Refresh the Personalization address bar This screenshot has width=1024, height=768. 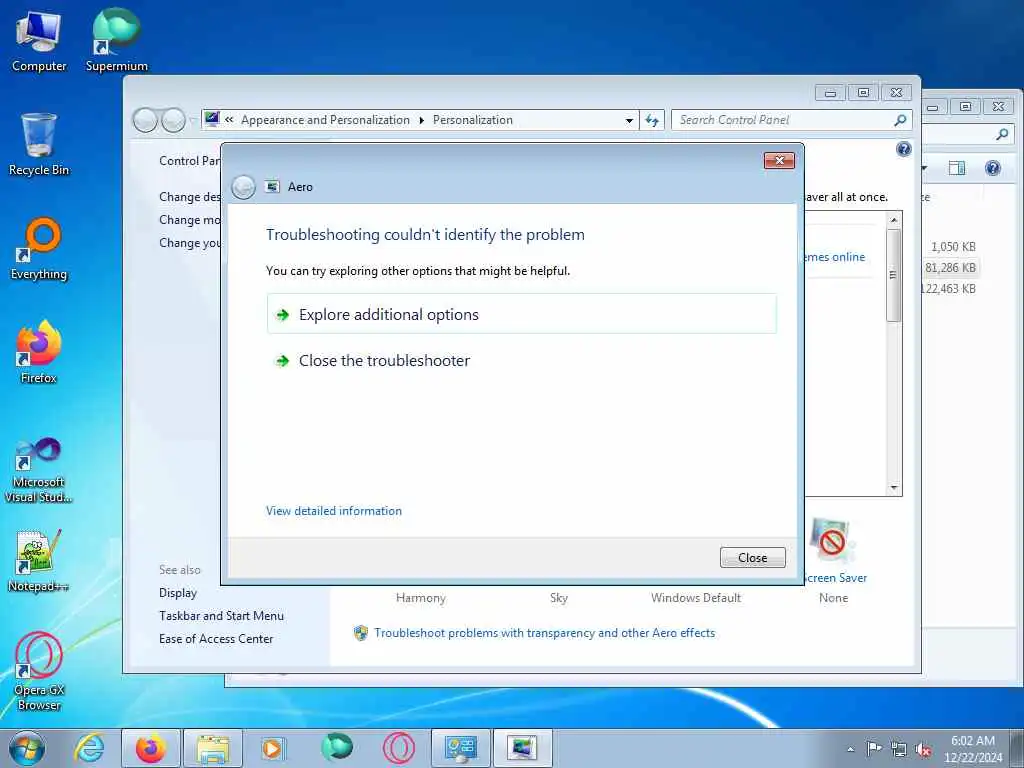coord(652,120)
